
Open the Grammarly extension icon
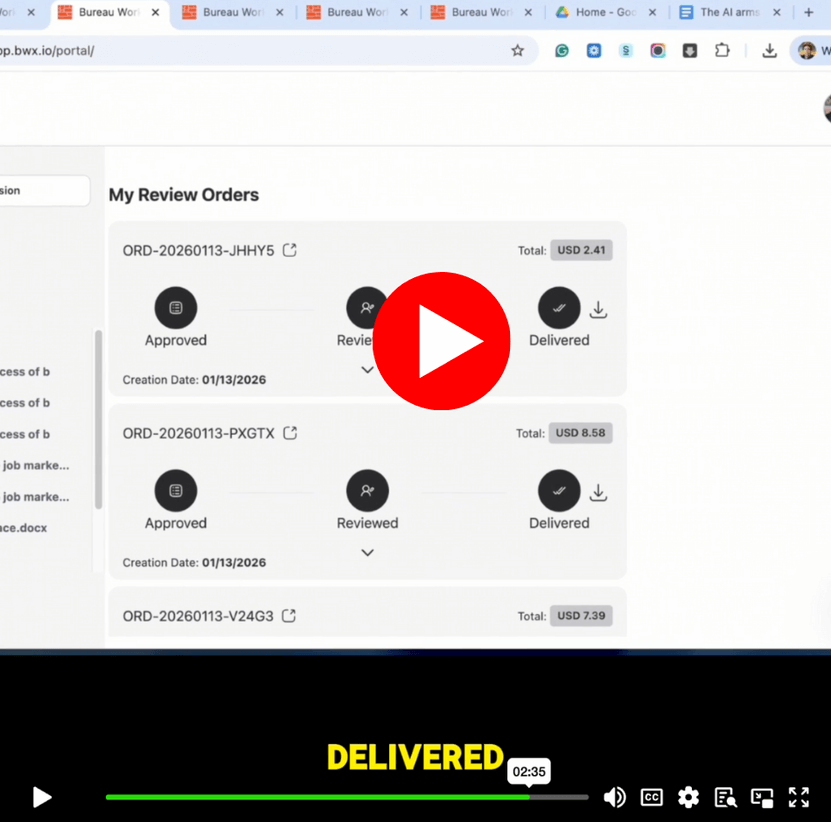(563, 50)
